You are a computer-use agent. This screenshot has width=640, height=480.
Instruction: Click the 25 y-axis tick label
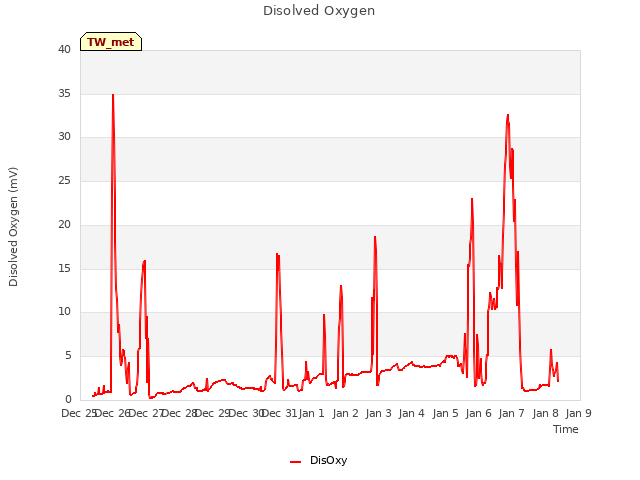coord(64,180)
